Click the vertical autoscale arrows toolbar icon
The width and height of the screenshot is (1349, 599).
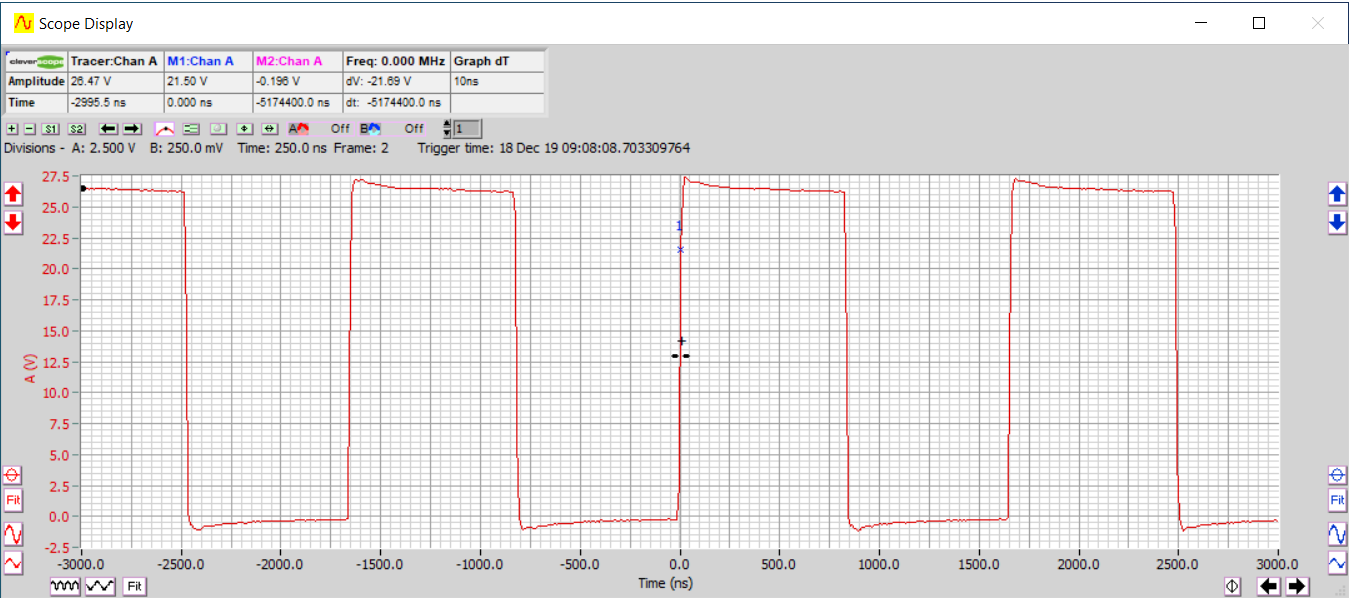coord(244,129)
